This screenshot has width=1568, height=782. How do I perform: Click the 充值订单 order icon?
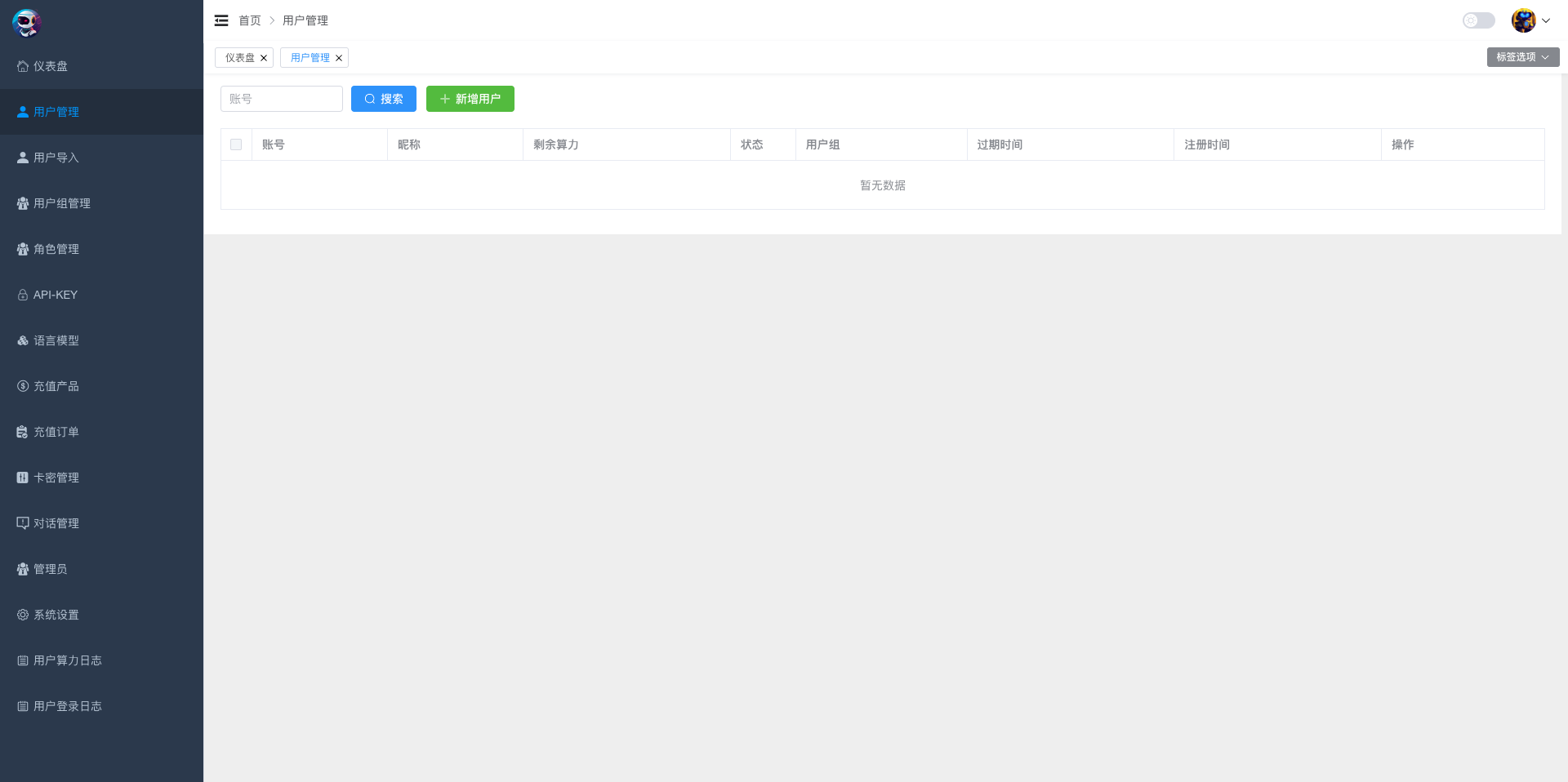click(23, 432)
